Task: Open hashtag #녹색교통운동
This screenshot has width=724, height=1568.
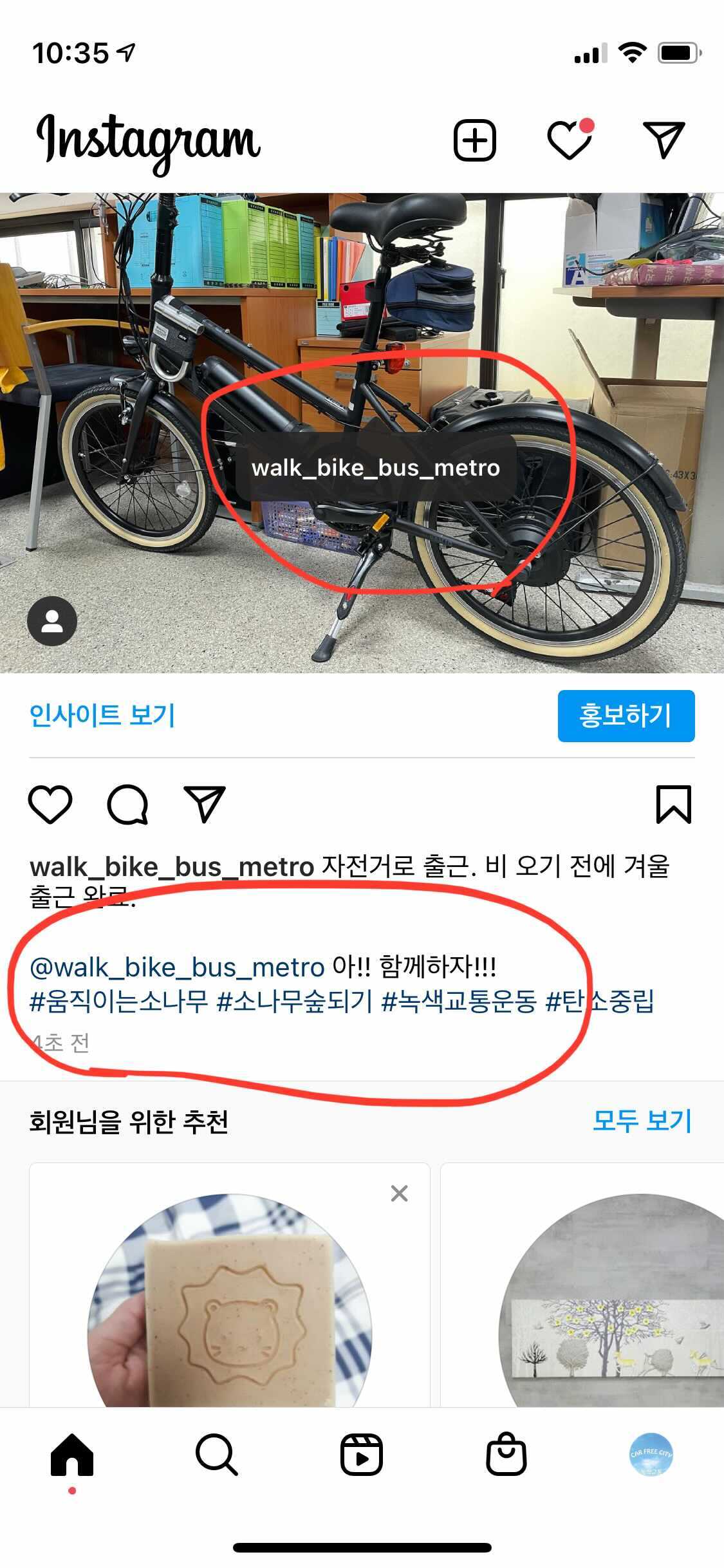Action: coord(459,1001)
